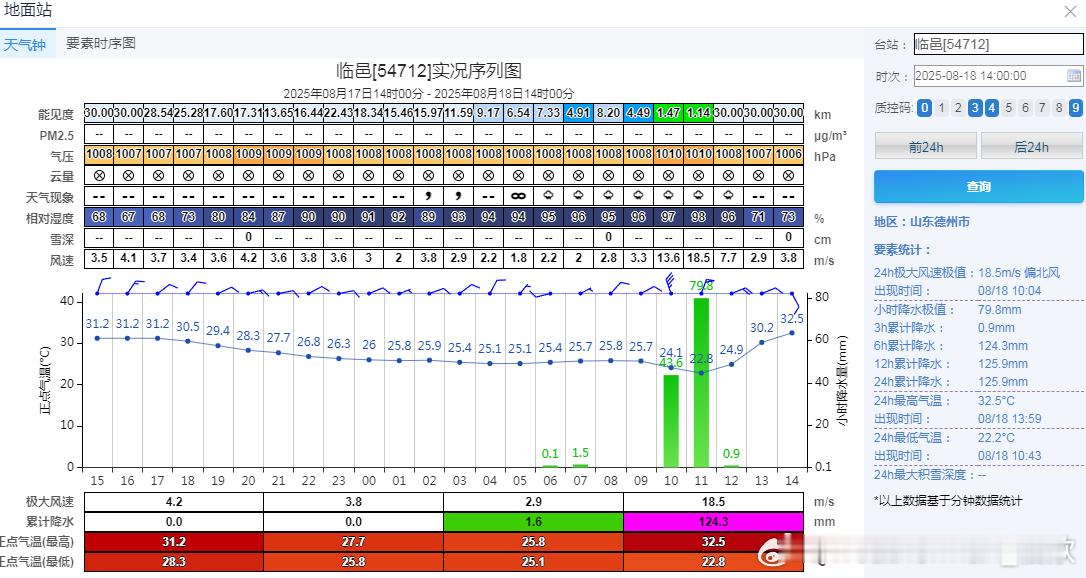1086x578 pixels.
Task: Click the 地区：山东德州市 label
Action: (x=922, y=222)
